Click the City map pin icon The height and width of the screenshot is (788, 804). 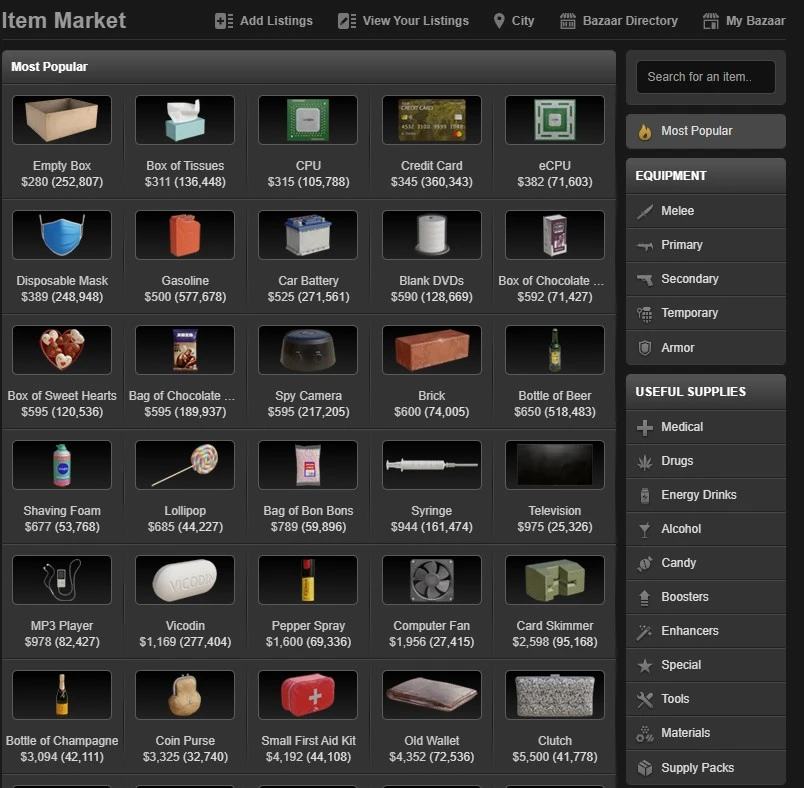[499, 21]
